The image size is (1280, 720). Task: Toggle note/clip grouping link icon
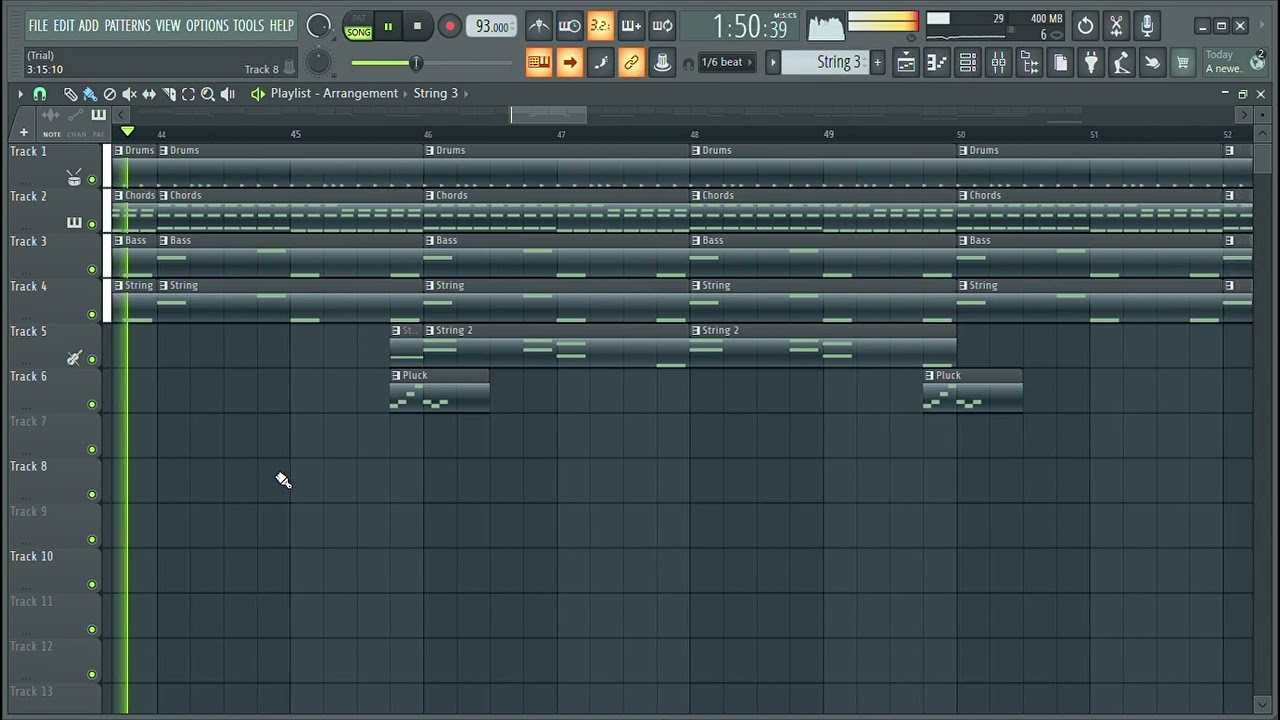(x=631, y=63)
